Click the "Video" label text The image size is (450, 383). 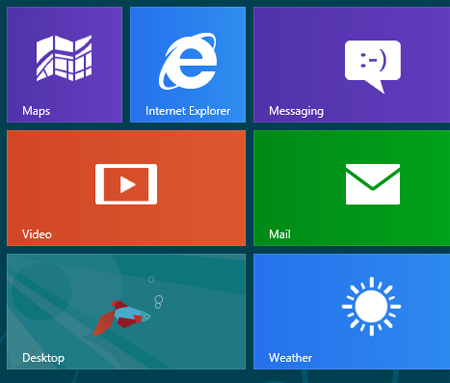pyautogui.click(x=37, y=234)
